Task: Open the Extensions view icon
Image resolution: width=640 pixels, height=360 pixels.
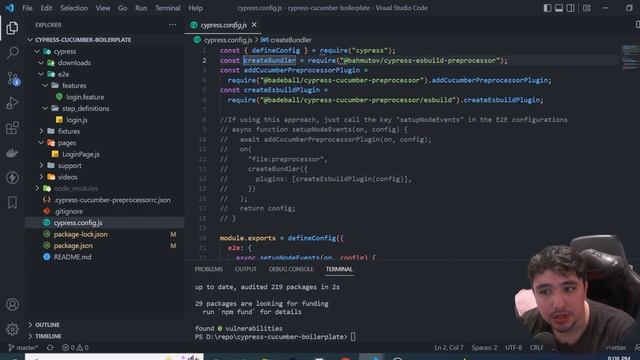Action: pyautogui.click(x=12, y=128)
